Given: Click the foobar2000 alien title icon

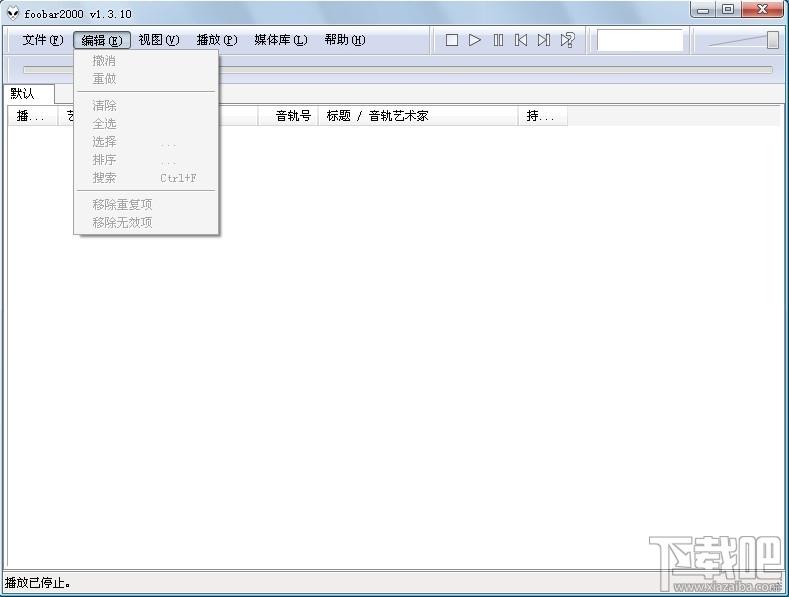Looking at the screenshot, I should pos(13,14).
